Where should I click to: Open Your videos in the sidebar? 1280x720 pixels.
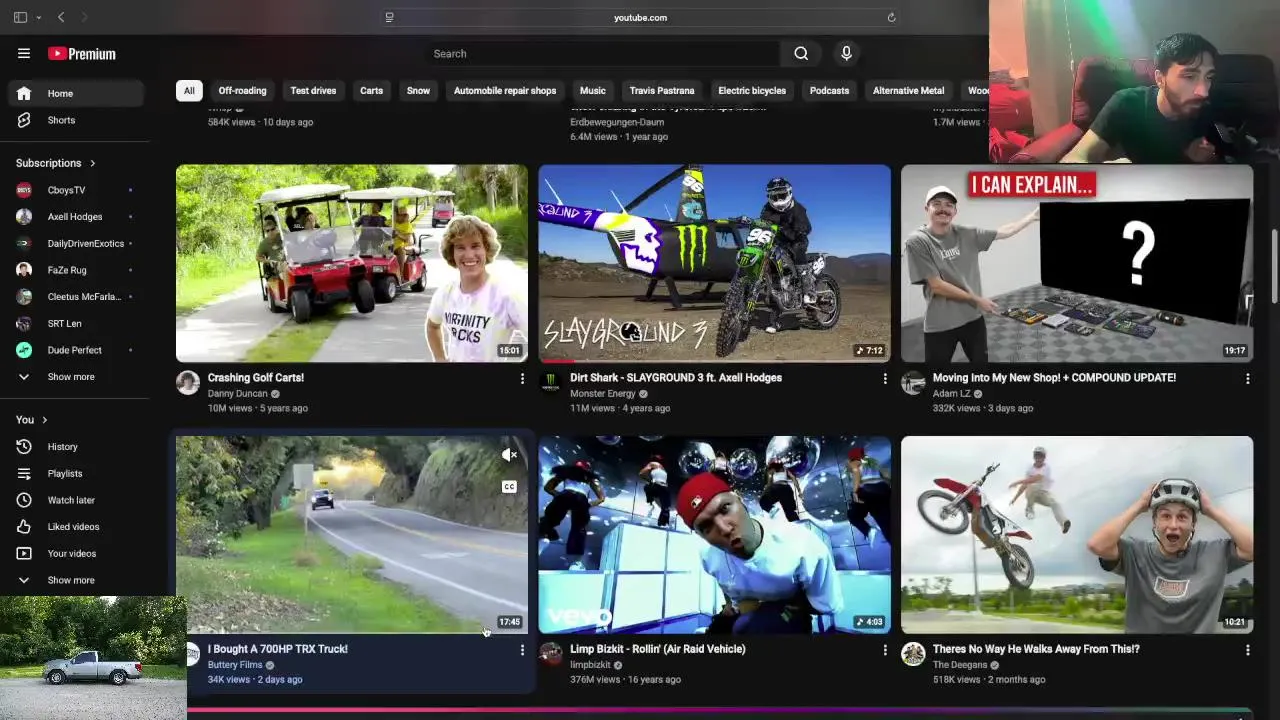(76, 553)
